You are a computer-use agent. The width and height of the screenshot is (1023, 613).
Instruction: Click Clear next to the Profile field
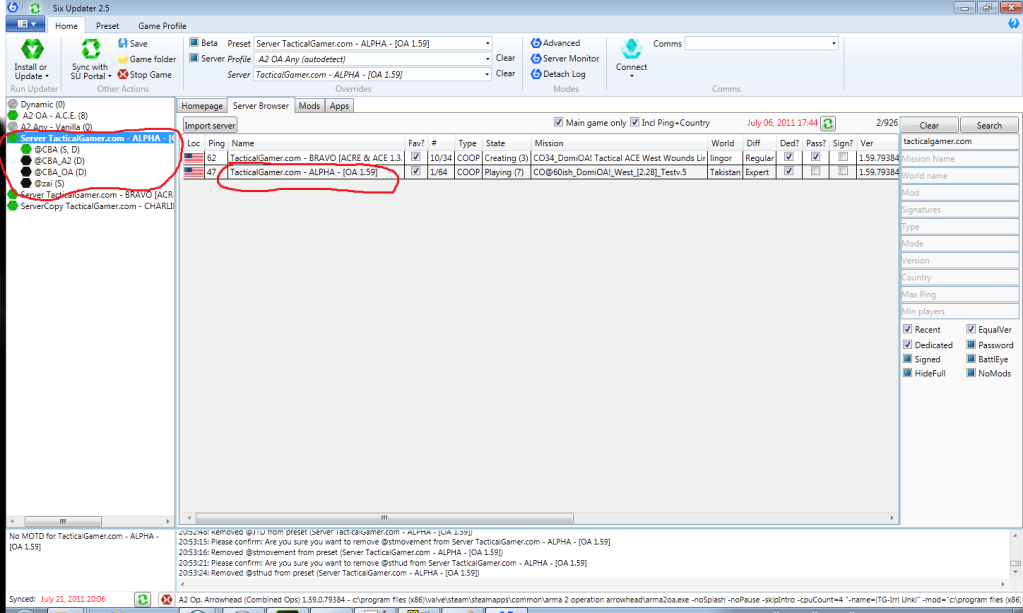505,58
